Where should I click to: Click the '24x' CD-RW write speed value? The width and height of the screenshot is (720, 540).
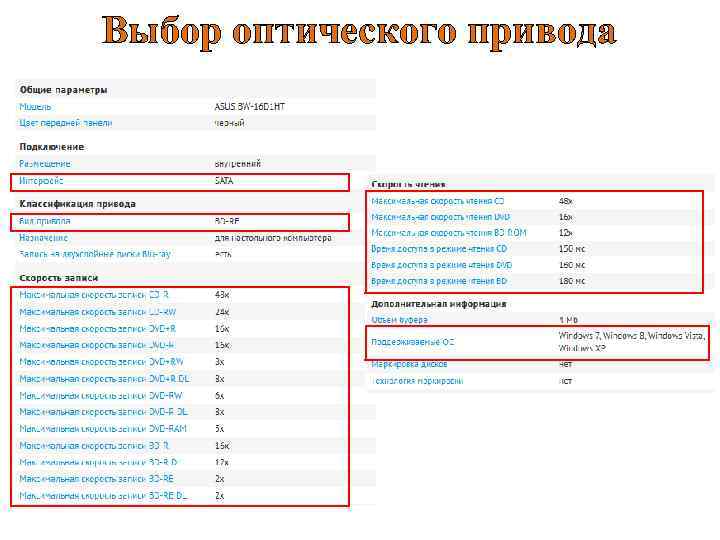(222, 312)
